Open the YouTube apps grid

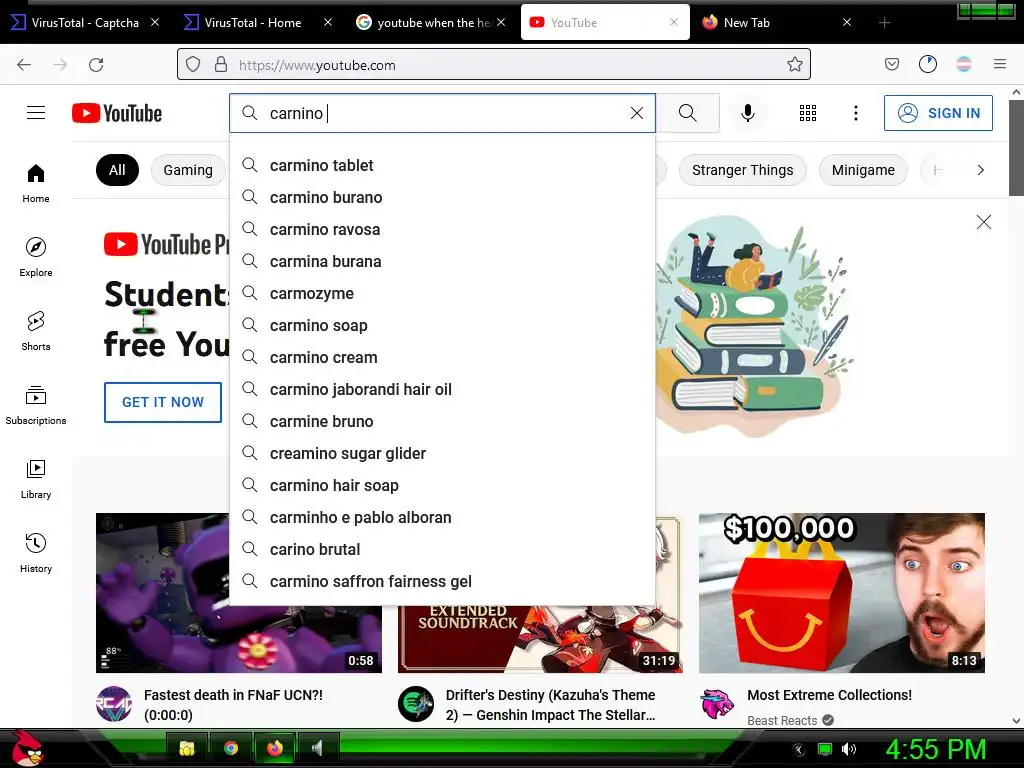(x=808, y=113)
